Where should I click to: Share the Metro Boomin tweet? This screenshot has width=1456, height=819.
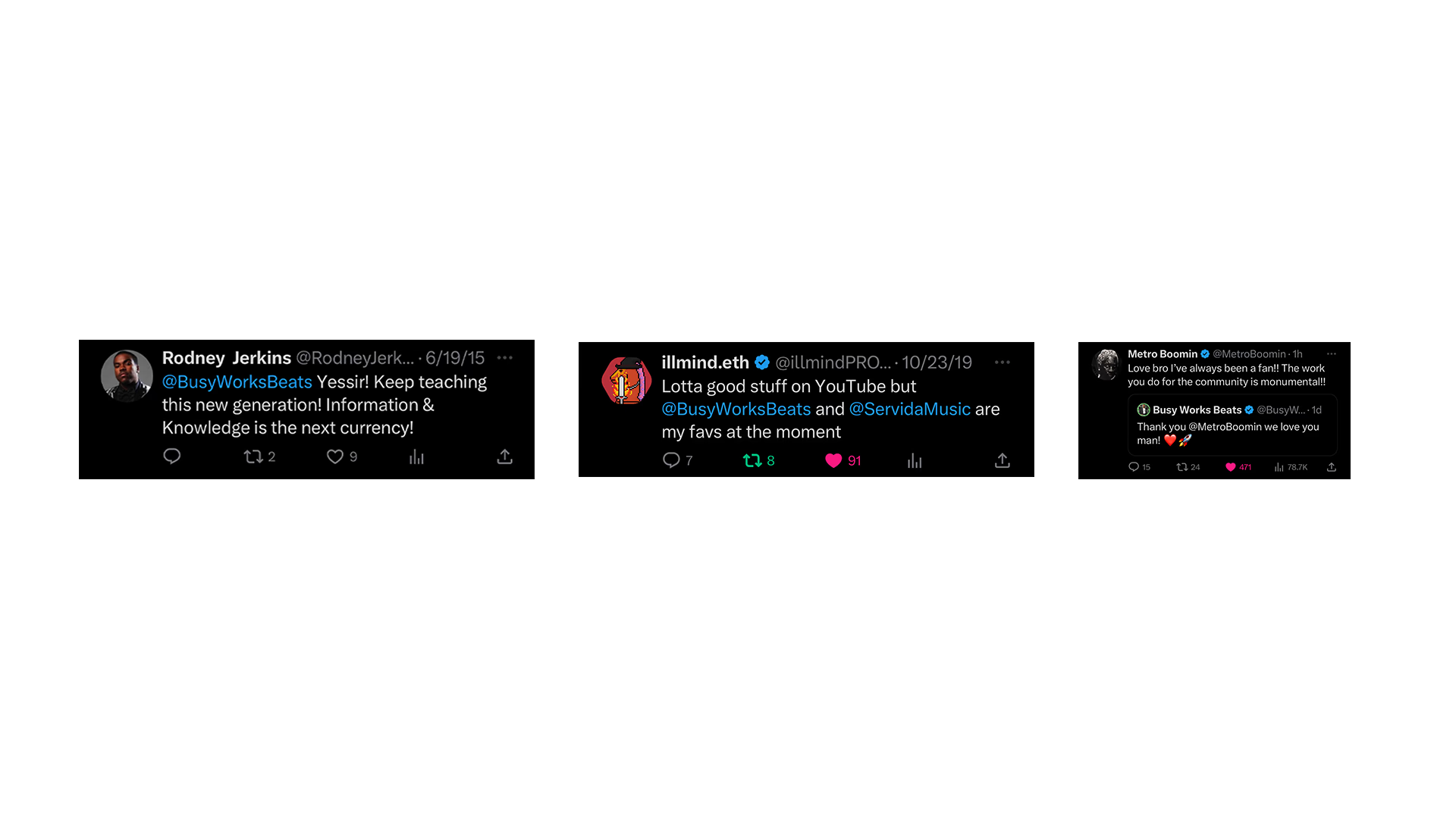point(1332,467)
